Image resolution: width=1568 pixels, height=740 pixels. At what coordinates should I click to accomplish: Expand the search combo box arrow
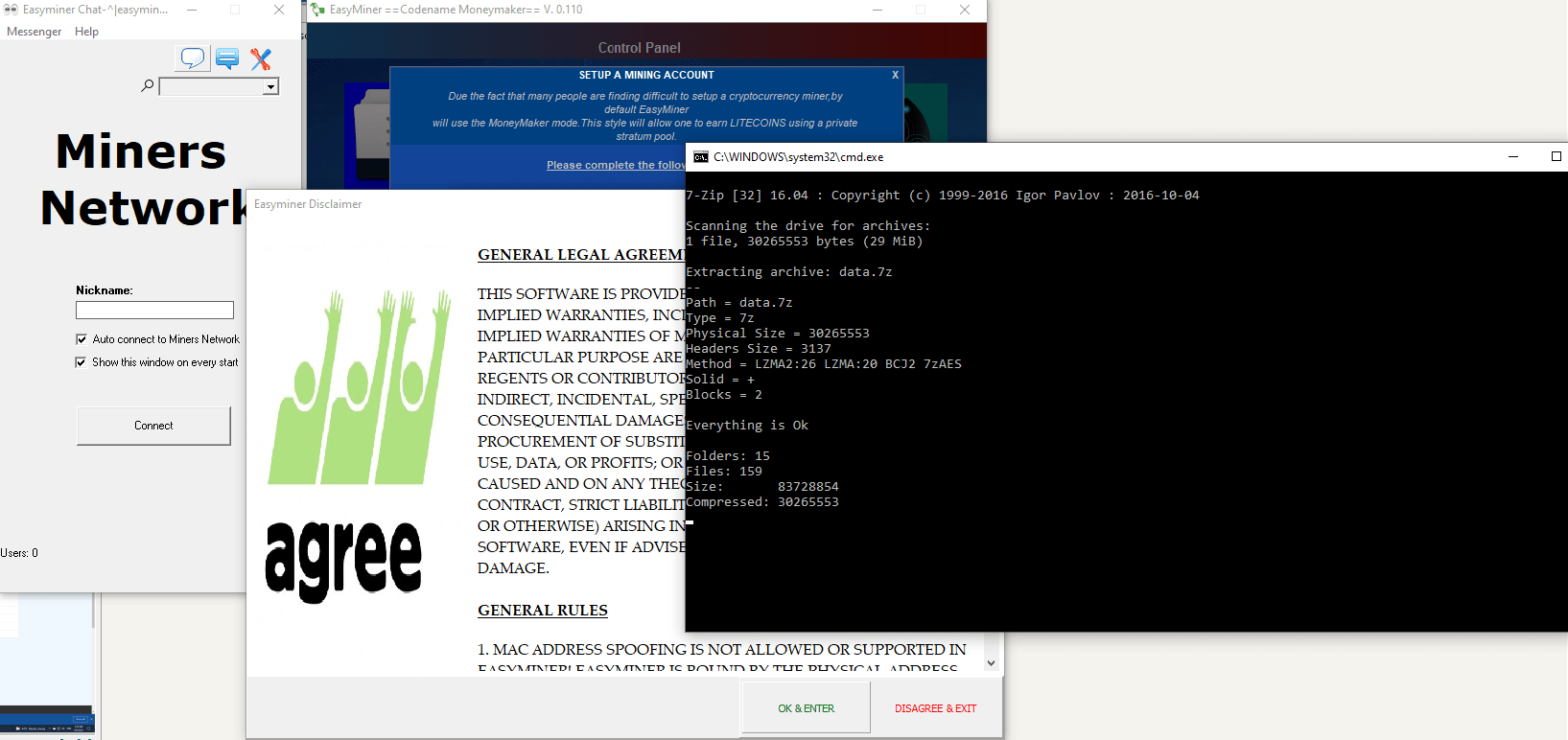pos(271,87)
